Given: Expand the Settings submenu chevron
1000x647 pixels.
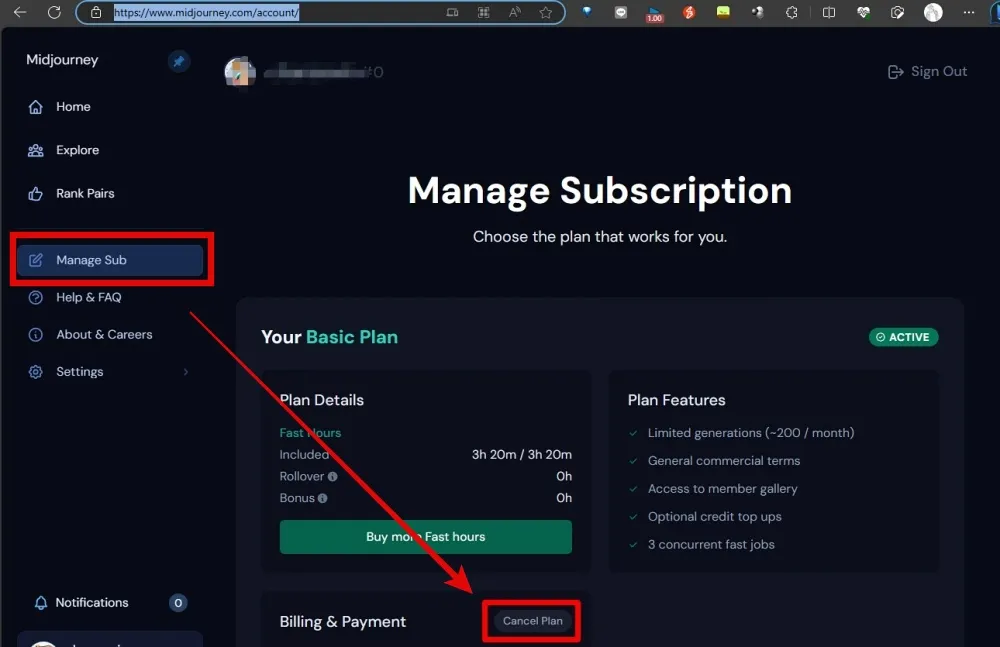Looking at the screenshot, I should click(x=186, y=372).
